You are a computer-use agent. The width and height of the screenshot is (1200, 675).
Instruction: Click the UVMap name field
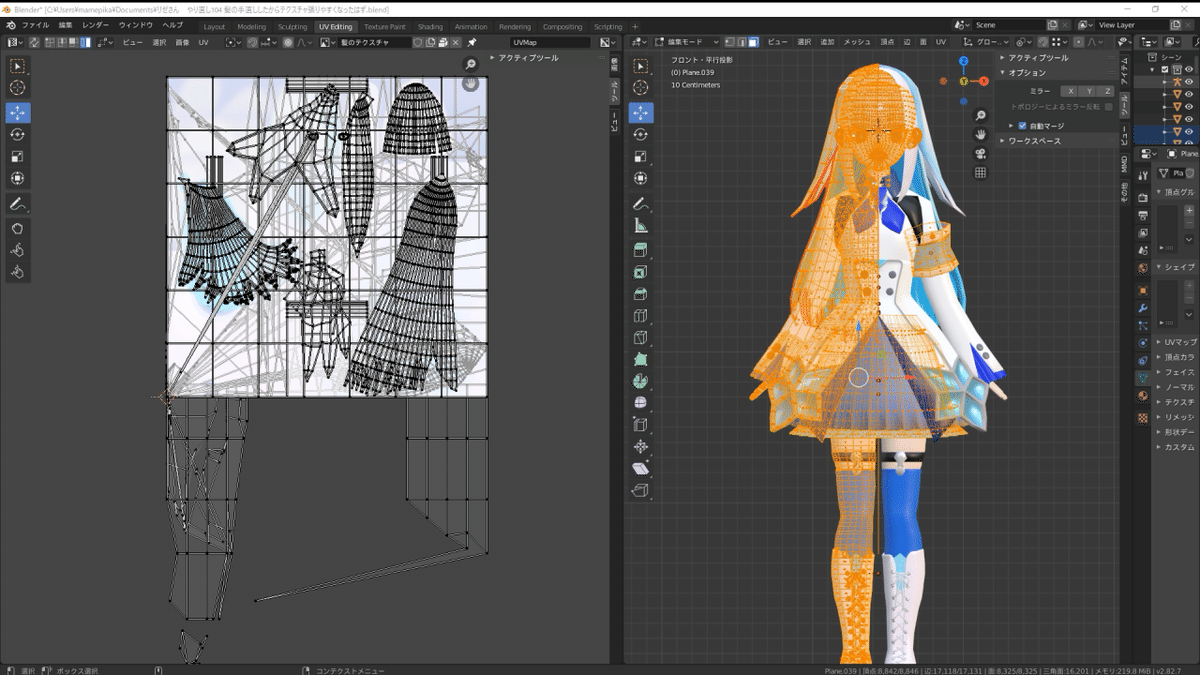(549, 43)
